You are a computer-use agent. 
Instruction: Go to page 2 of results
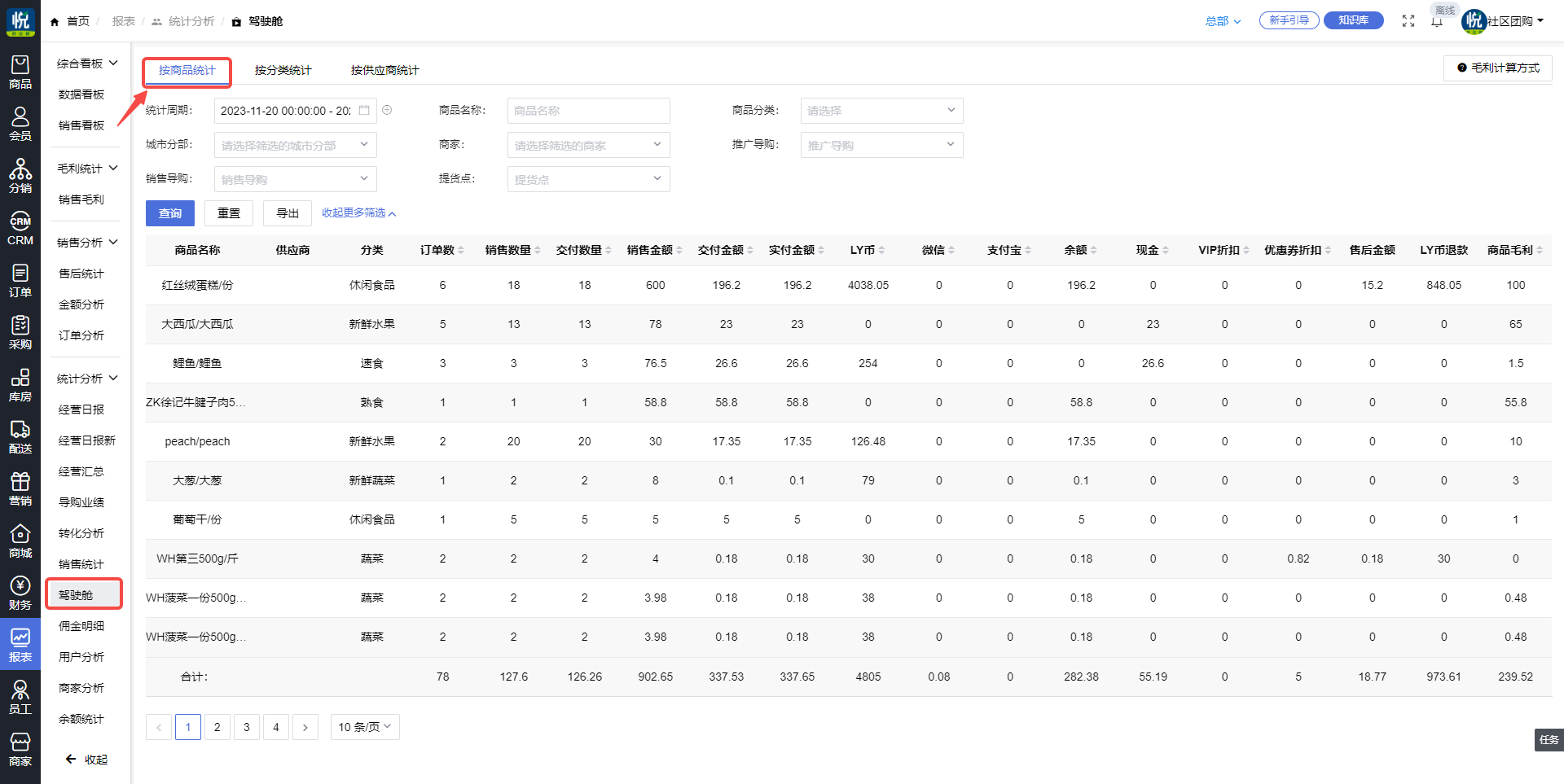tap(217, 727)
